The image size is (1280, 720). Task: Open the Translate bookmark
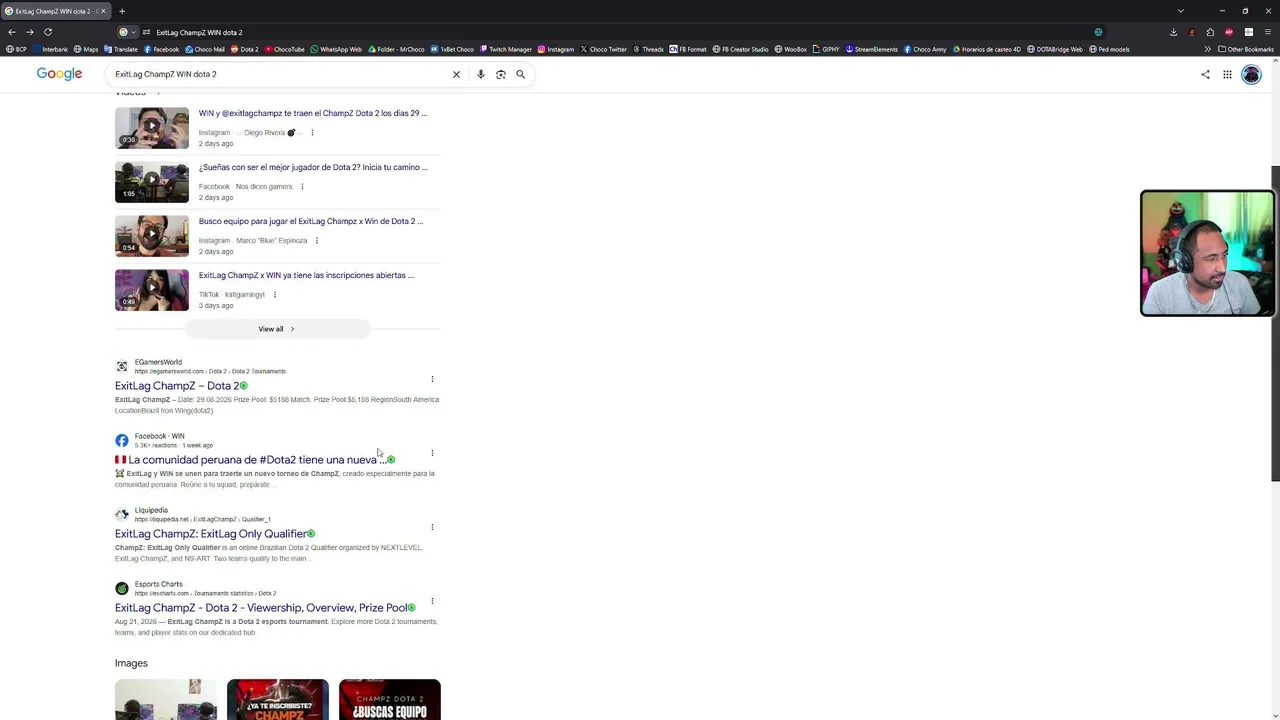(x=121, y=49)
